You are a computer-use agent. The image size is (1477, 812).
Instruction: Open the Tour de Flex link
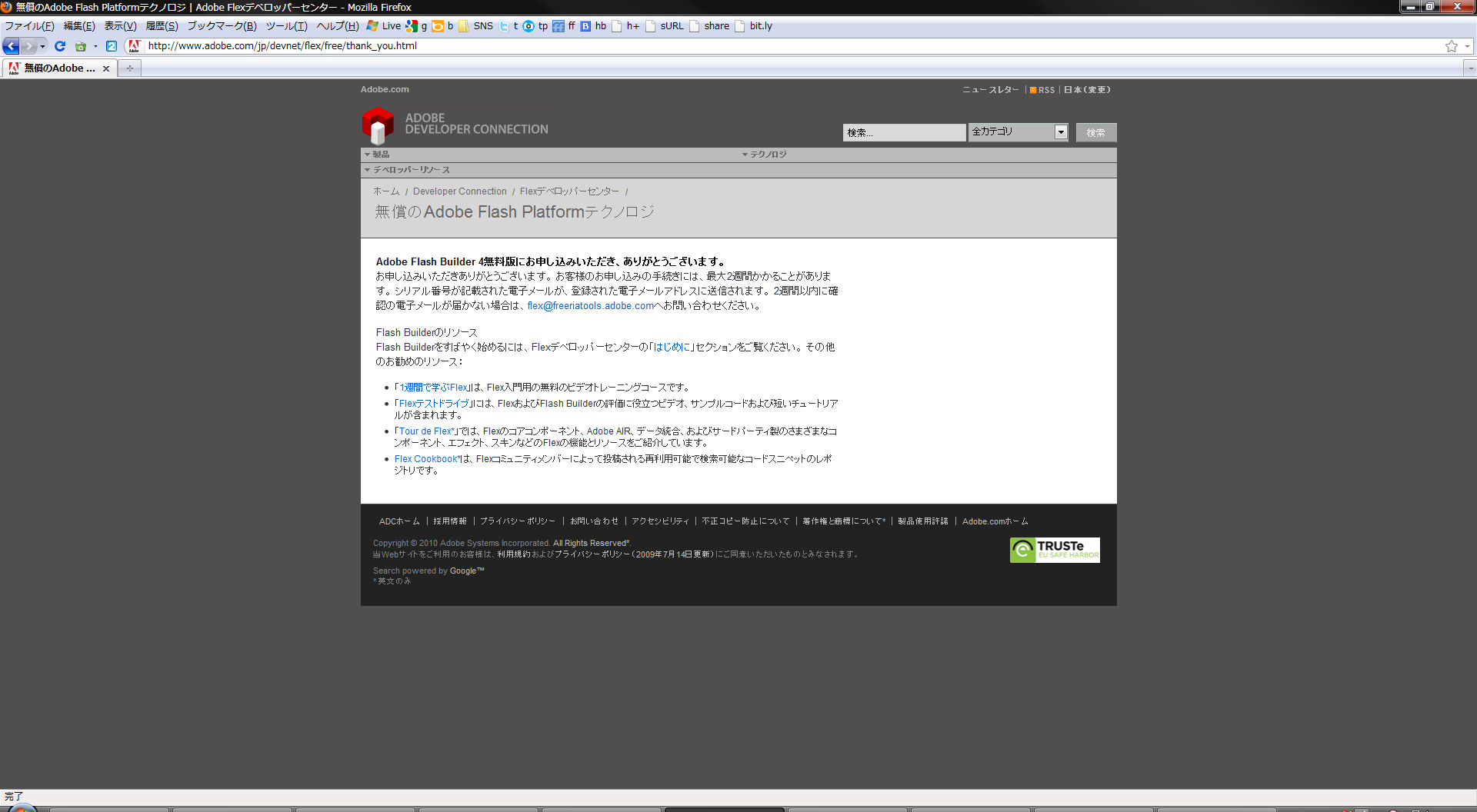[x=425, y=431]
